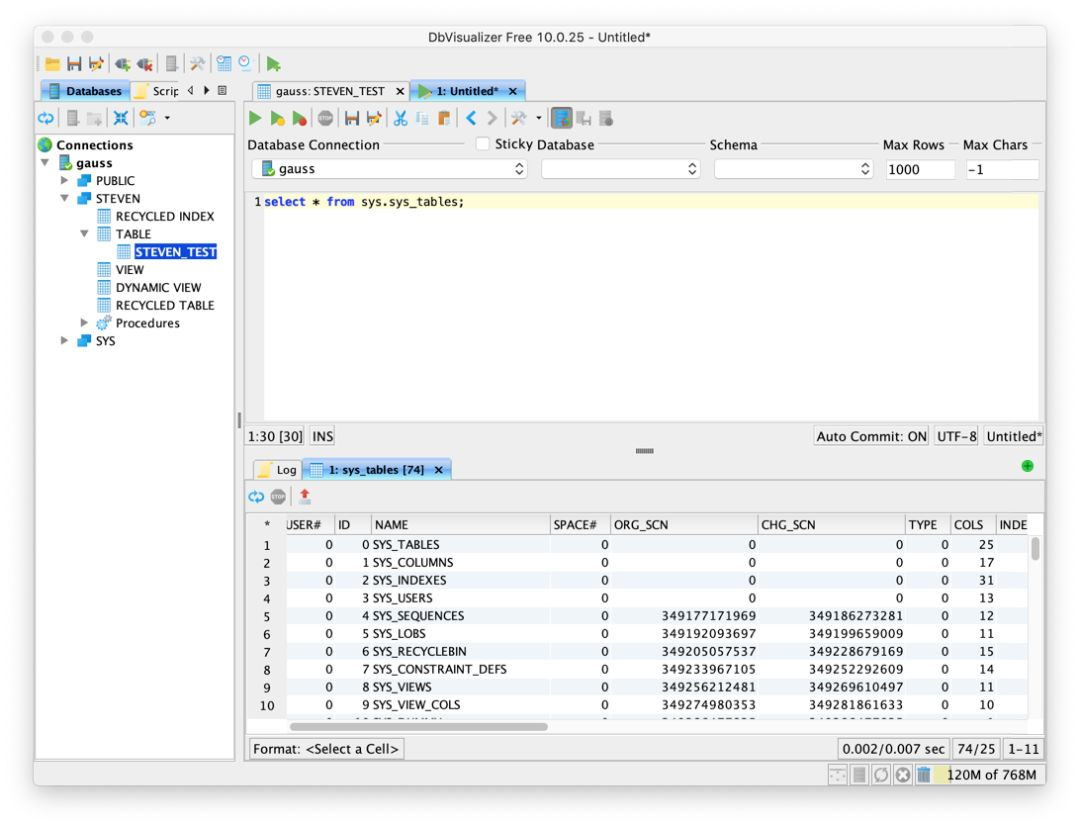This screenshot has width=1080, height=827.
Task: Open Tool Properties from main toolbar
Action: click(x=197, y=64)
